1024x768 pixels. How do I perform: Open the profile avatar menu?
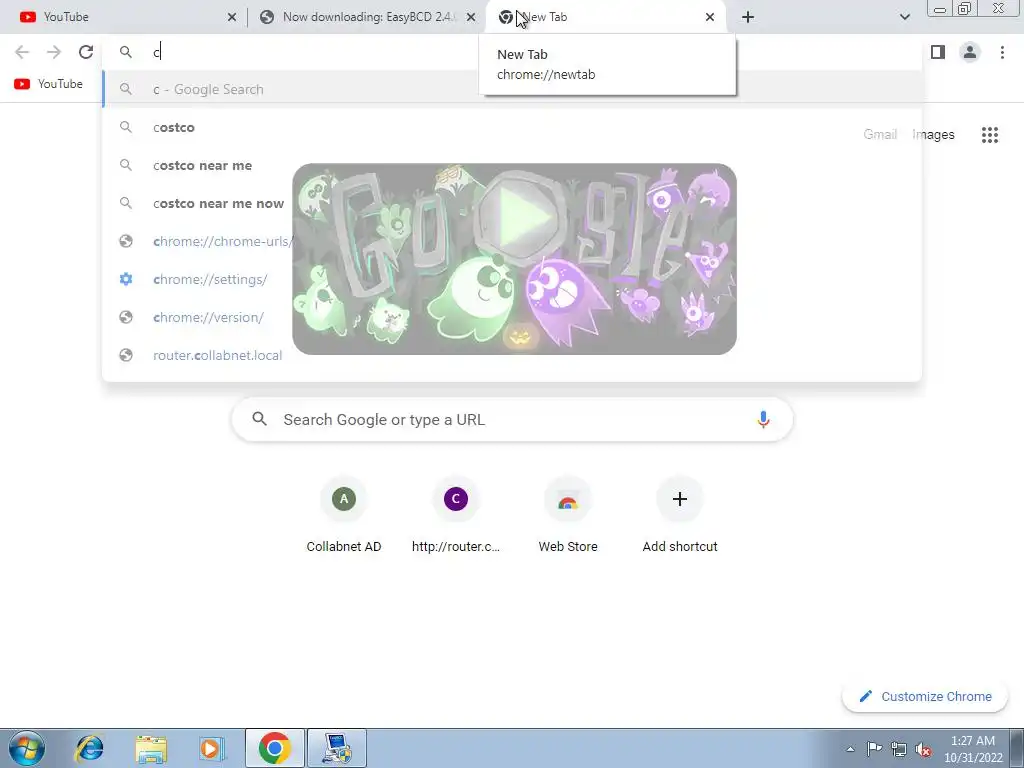pyautogui.click(x=970, y=52)
